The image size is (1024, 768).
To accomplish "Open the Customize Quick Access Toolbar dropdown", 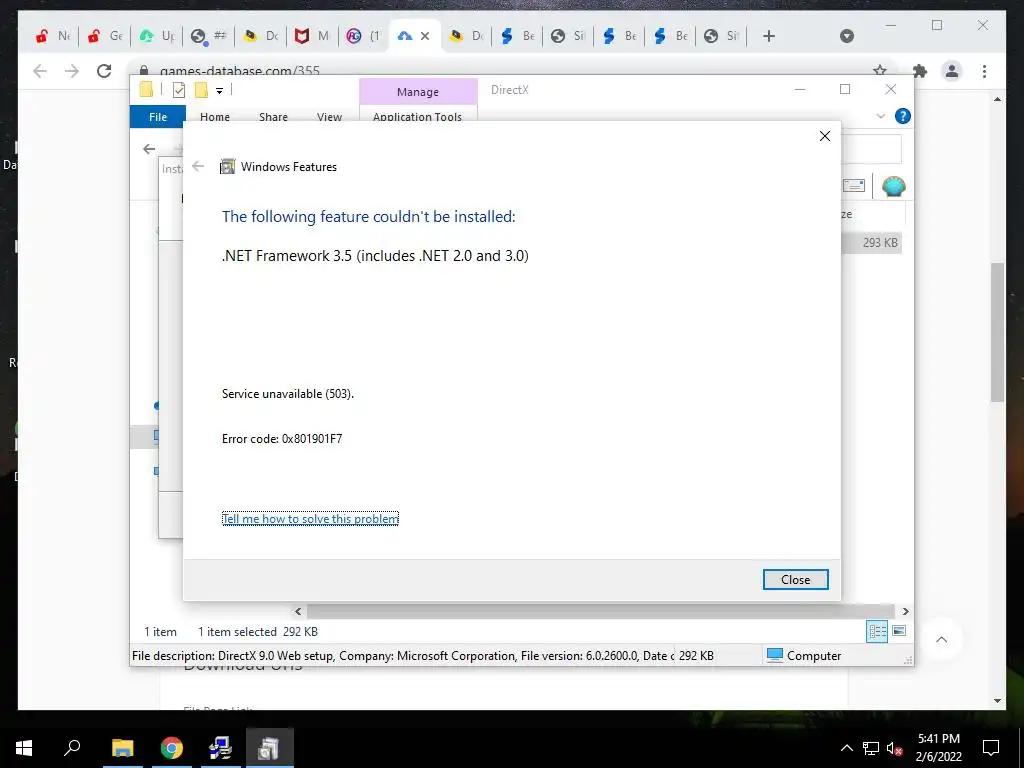I will (x=219, y=91).
